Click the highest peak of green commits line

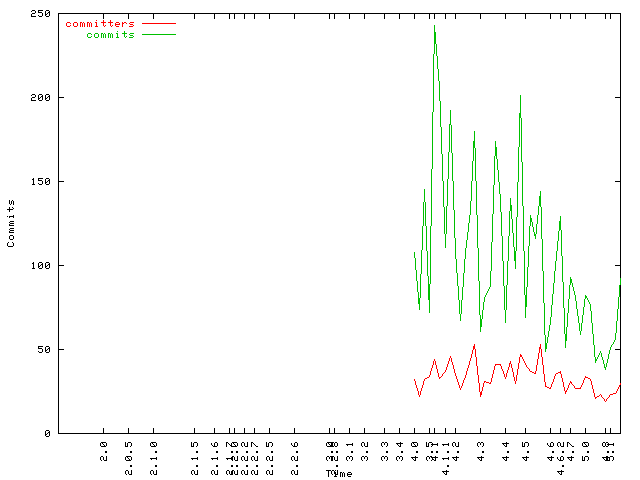coord(434,25)
